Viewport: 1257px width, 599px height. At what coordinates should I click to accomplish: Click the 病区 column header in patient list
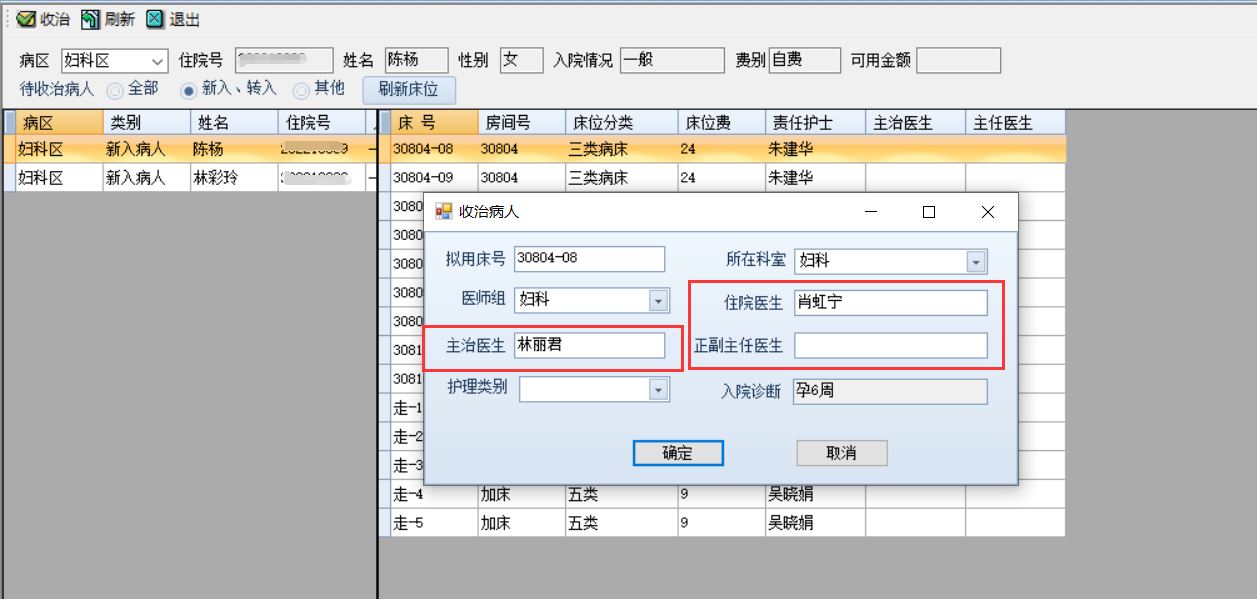click(x=60, y=123)
